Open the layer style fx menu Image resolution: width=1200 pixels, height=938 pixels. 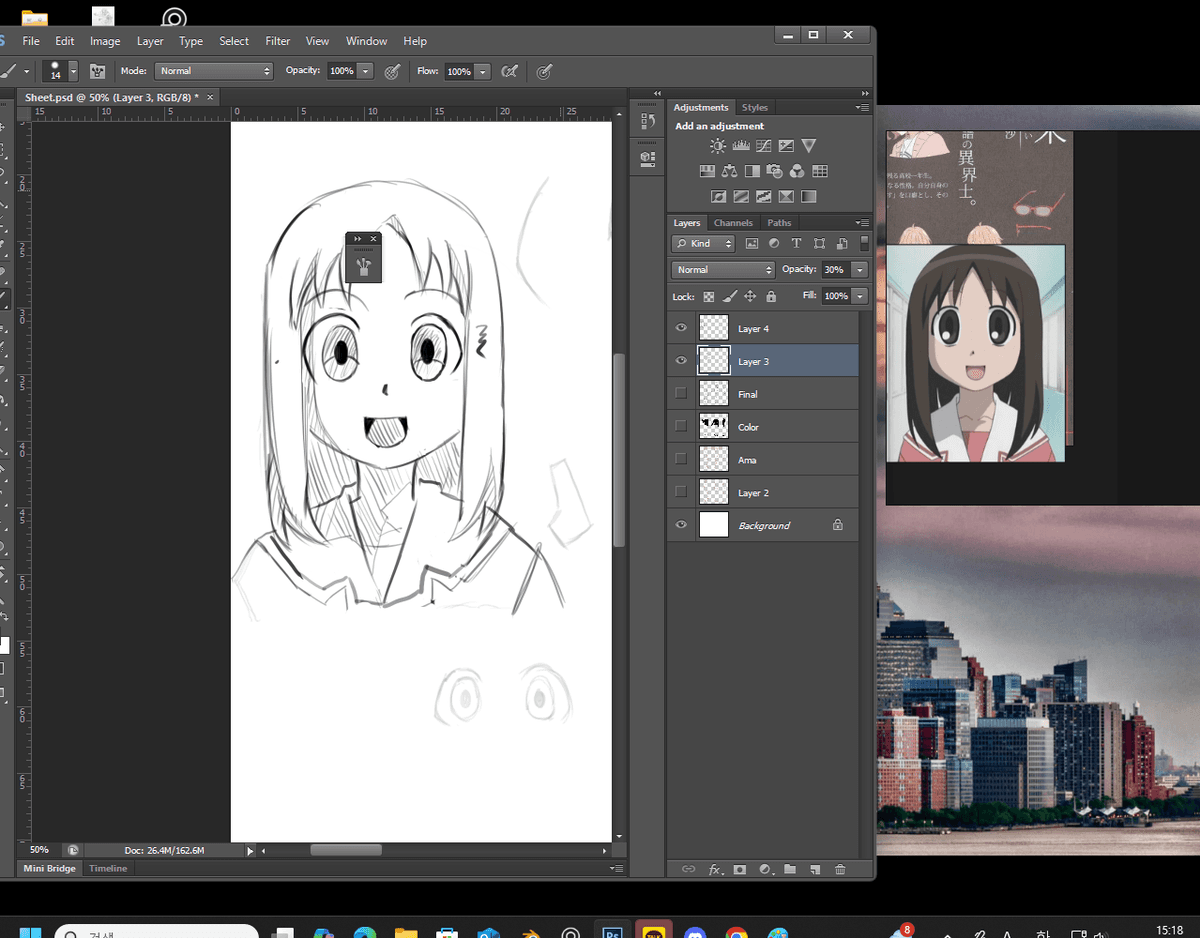(715, 869)
